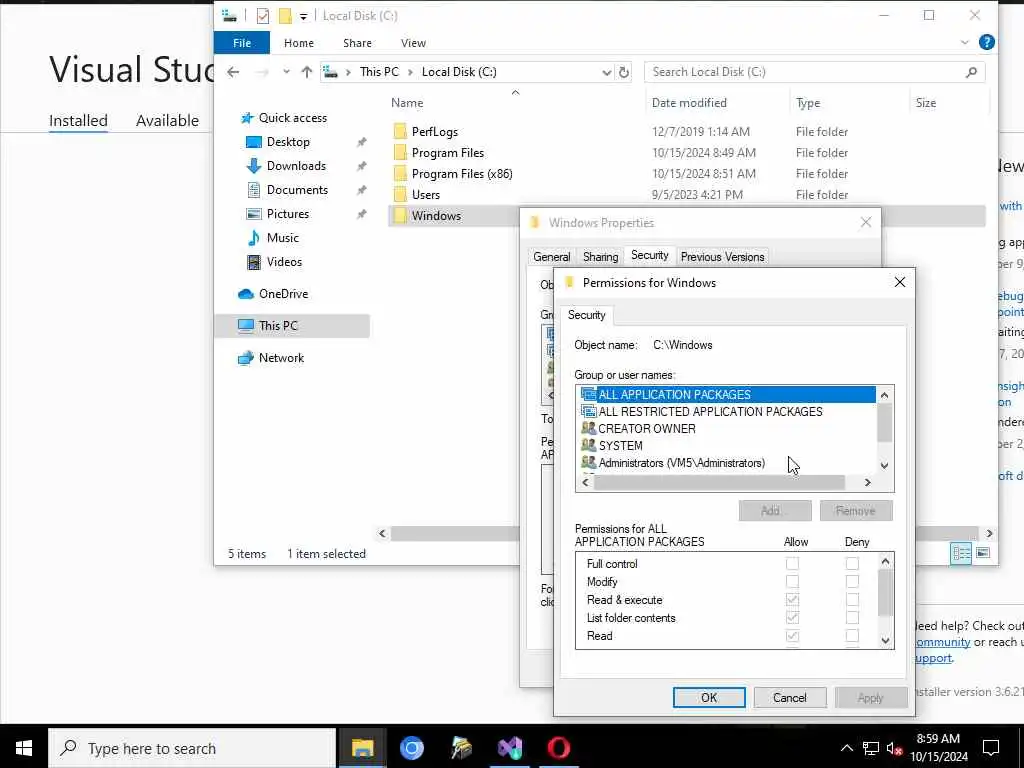Click the Desktop icon in Quick access
The height and width of the screenshot is (768, 1024).
253,142
